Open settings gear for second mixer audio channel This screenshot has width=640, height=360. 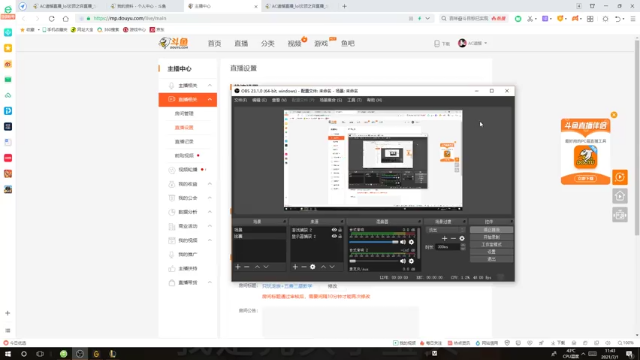[411, 261]
